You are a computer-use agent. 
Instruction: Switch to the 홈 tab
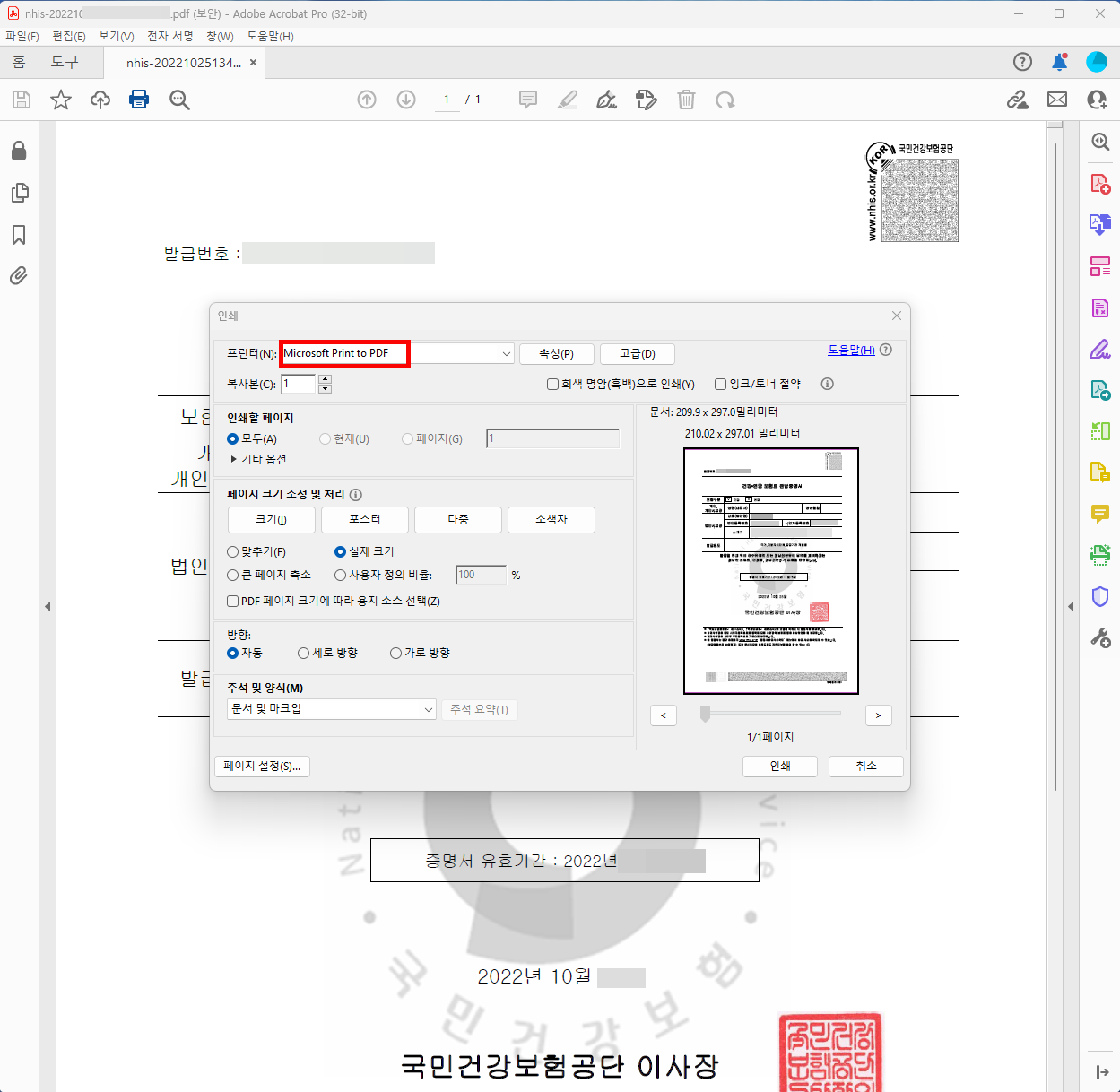click(x=19, y=62)
